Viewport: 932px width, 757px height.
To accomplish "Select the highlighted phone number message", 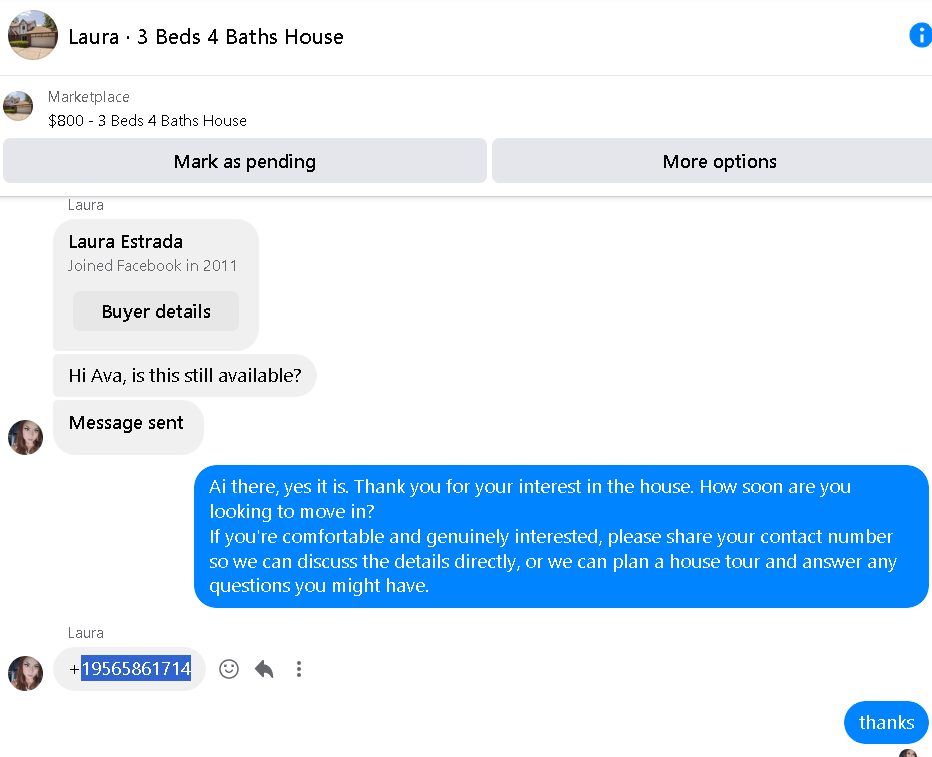I will 130,669.
